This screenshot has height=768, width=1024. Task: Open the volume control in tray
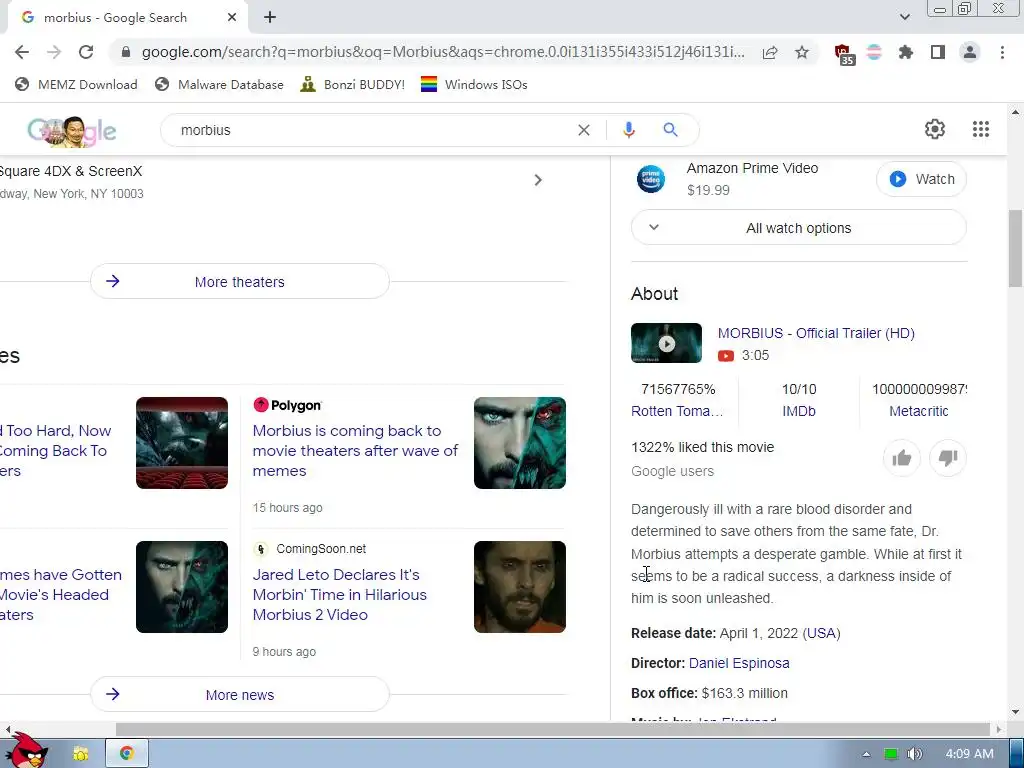coord(915,754)
